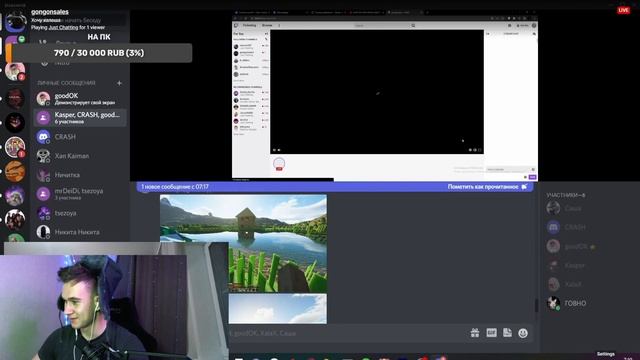This screenshot has height=360, width=640.
Task: Click the purple Chat button in Twitch chat
Action: (x=532, y=177)
